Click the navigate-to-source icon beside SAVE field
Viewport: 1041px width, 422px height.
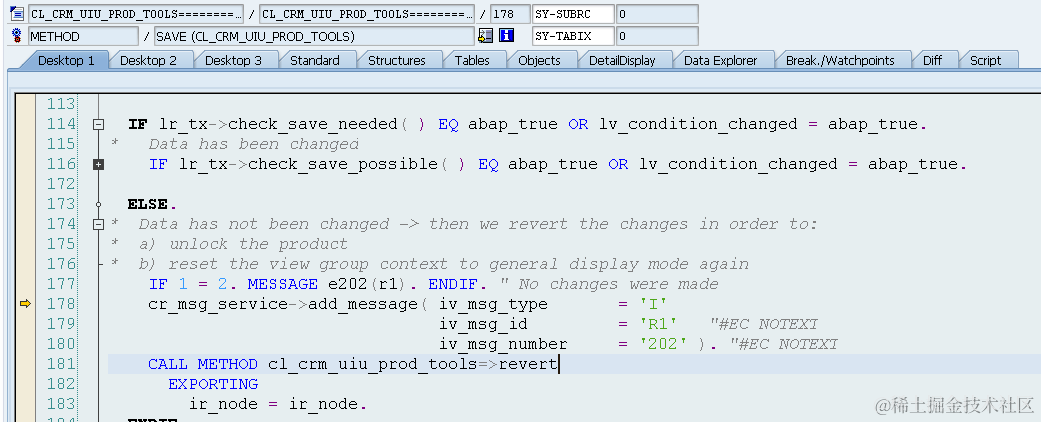click(x=485, y=36)
